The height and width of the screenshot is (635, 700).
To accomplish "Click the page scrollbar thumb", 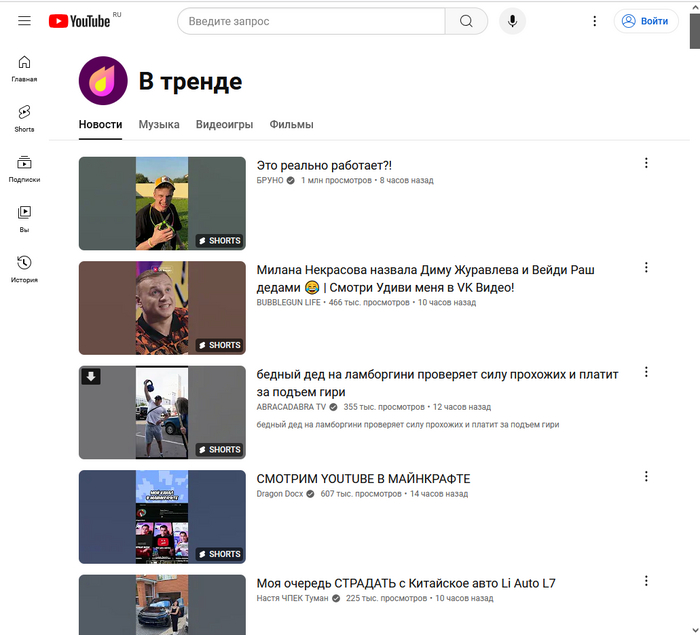I will tap(695, 30).
